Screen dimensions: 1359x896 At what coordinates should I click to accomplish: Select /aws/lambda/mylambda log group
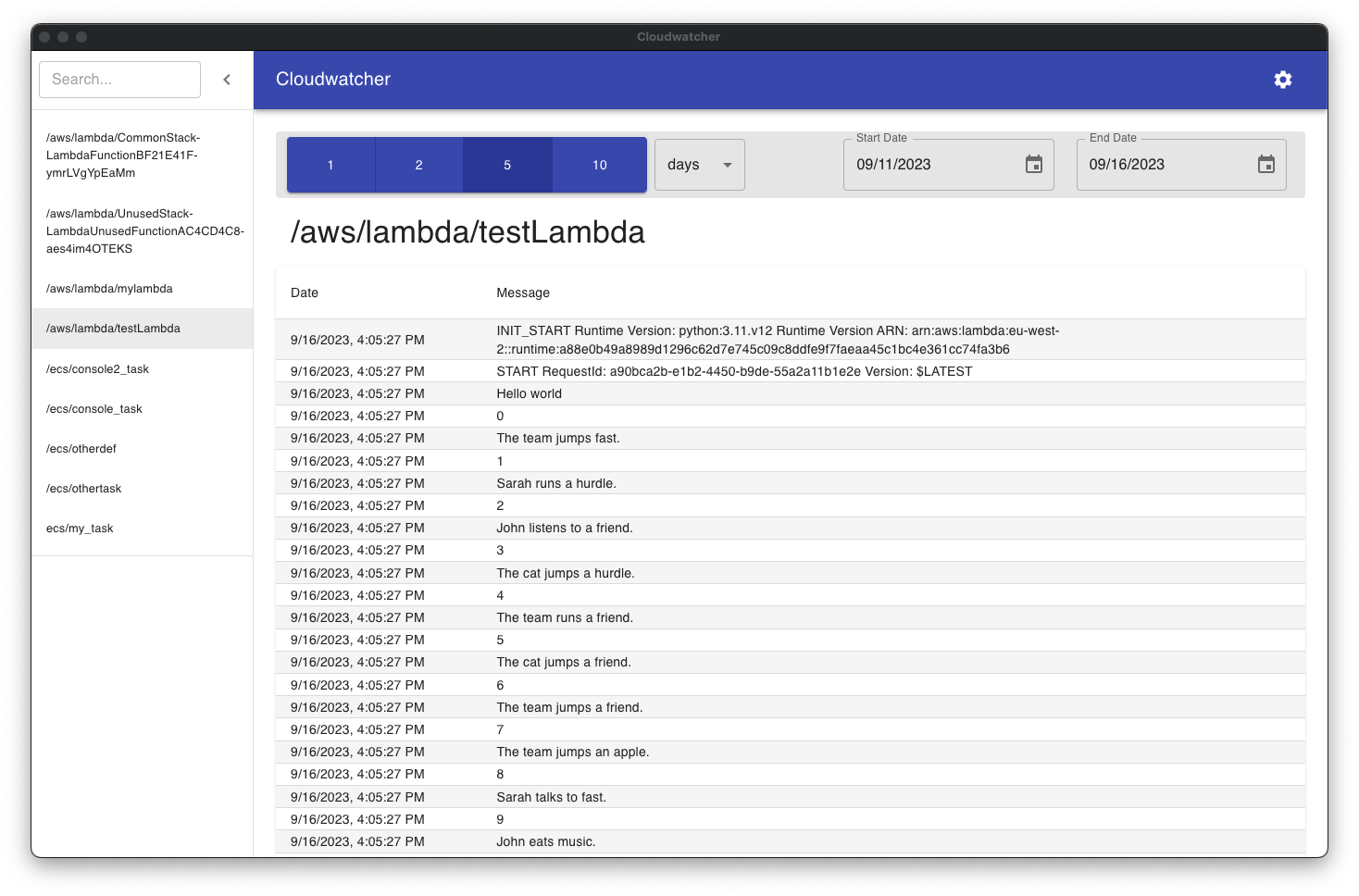(x=142, y=289)
